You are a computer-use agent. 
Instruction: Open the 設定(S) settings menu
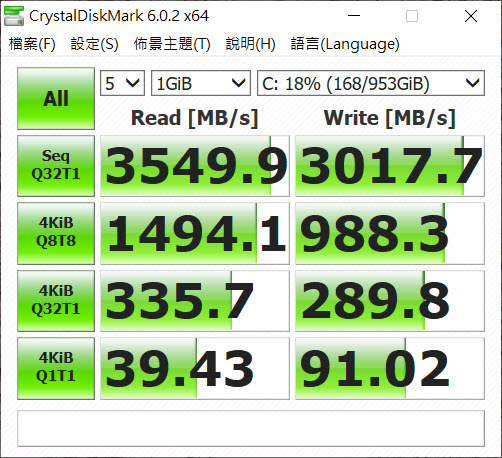(x=94, y=44)
